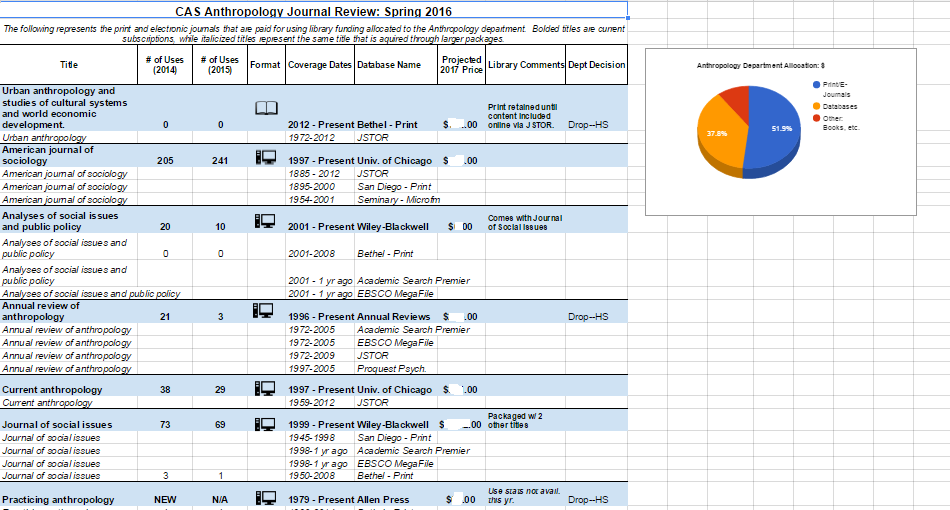Select the San Diego - Print cell dated 1895-2000

coord(394,187)
